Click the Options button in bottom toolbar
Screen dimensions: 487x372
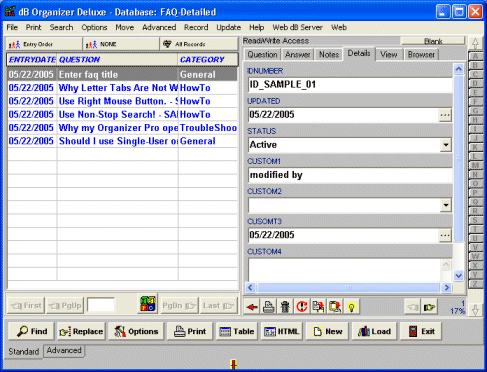136,331
